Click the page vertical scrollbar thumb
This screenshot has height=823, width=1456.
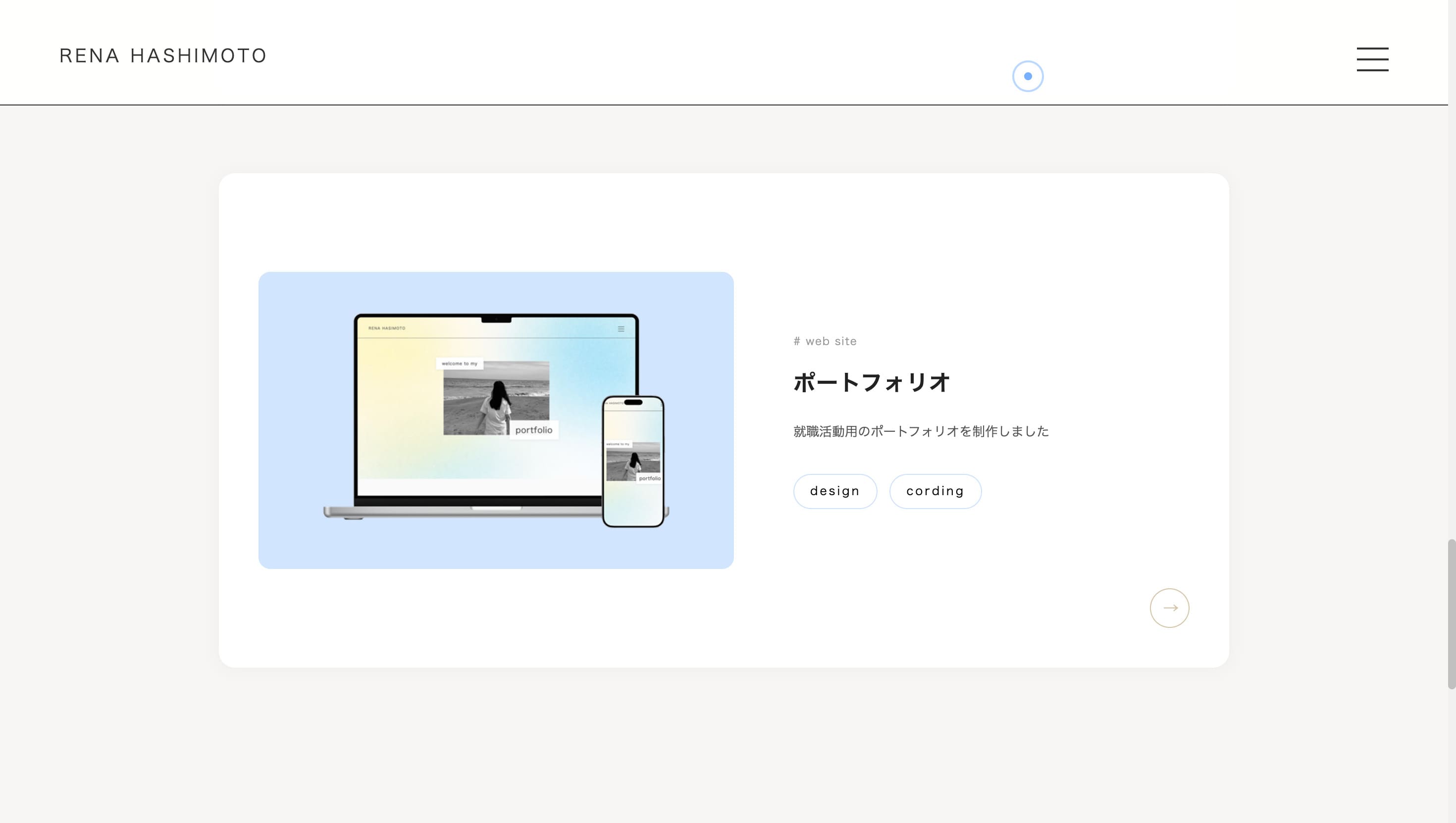pyautogui.click(x=1452, y=614)
